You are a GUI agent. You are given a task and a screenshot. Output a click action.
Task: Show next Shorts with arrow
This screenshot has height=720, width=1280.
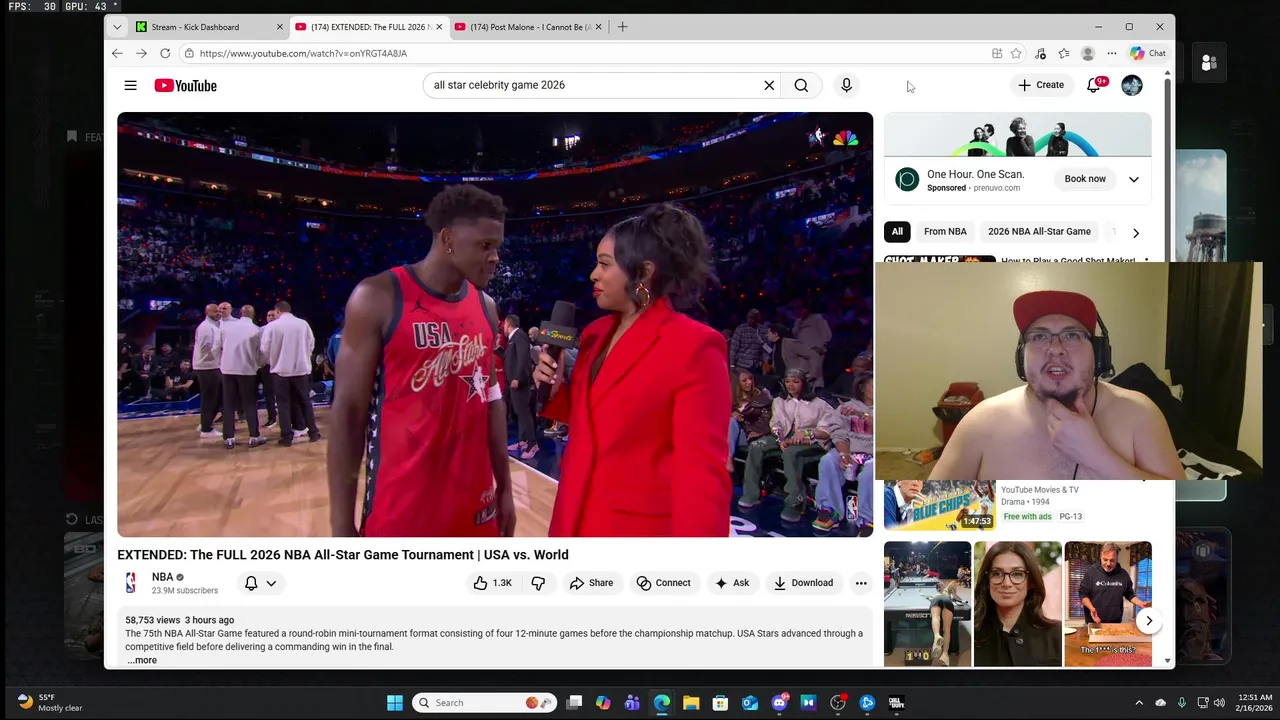tap(1149, 621)
